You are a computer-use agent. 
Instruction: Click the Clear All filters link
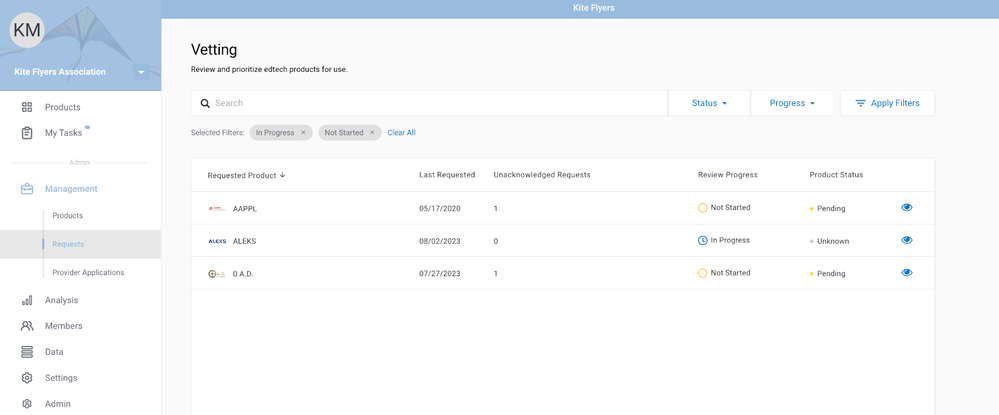tap(401, 133)
